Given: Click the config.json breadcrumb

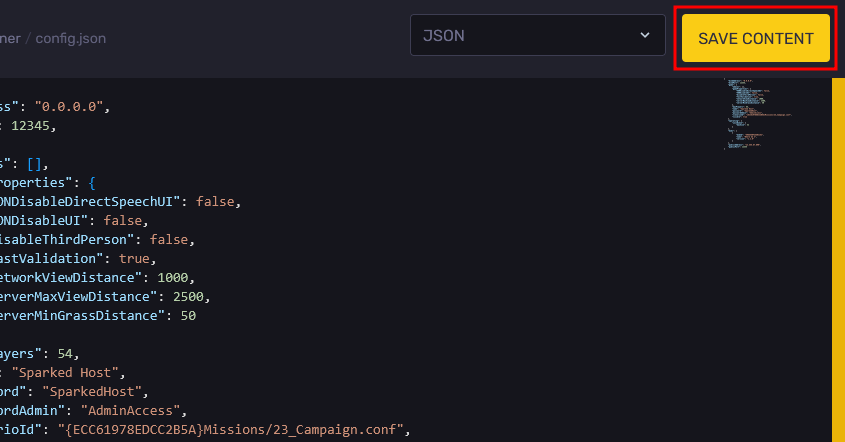Looking at the screenshot, I should pyautogui.click(x=71, y=39).
